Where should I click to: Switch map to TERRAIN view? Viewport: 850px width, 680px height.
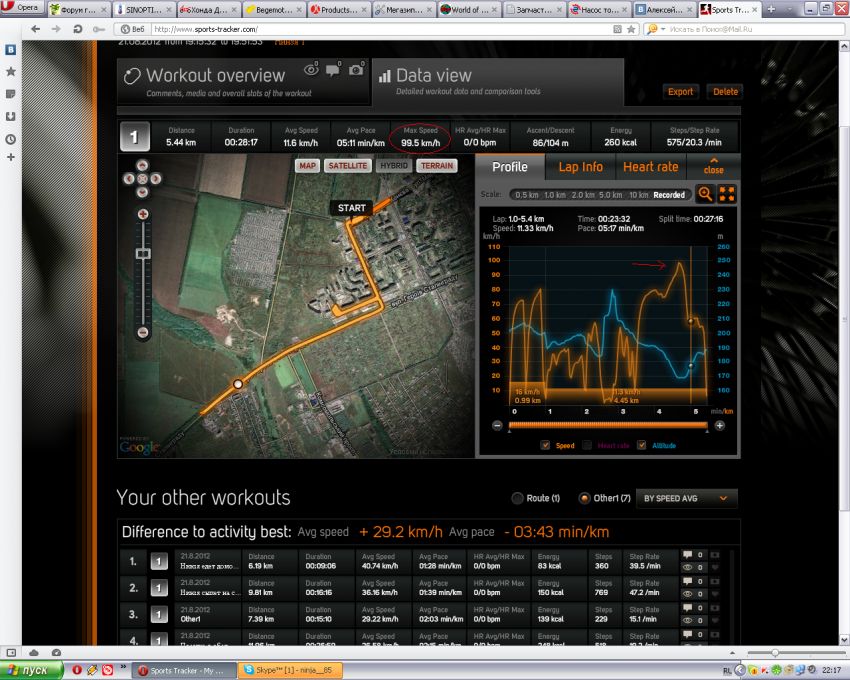click(437, 166)
